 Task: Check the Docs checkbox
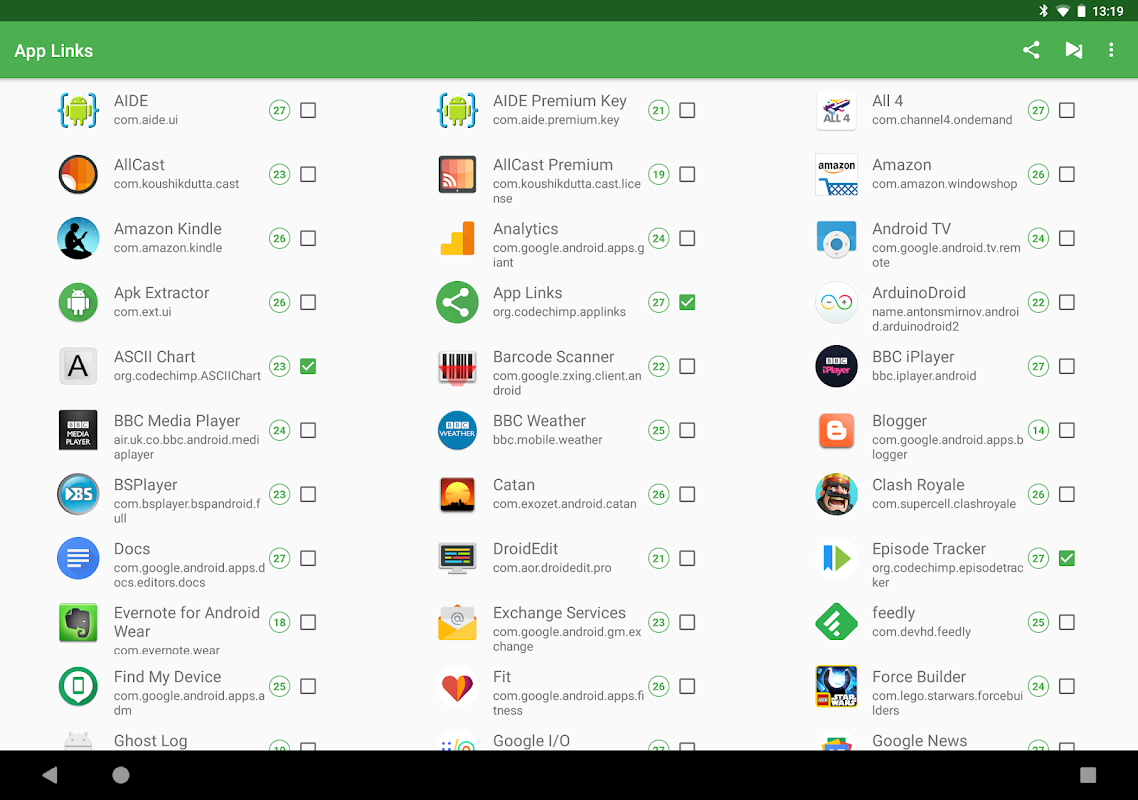[308, 558]
